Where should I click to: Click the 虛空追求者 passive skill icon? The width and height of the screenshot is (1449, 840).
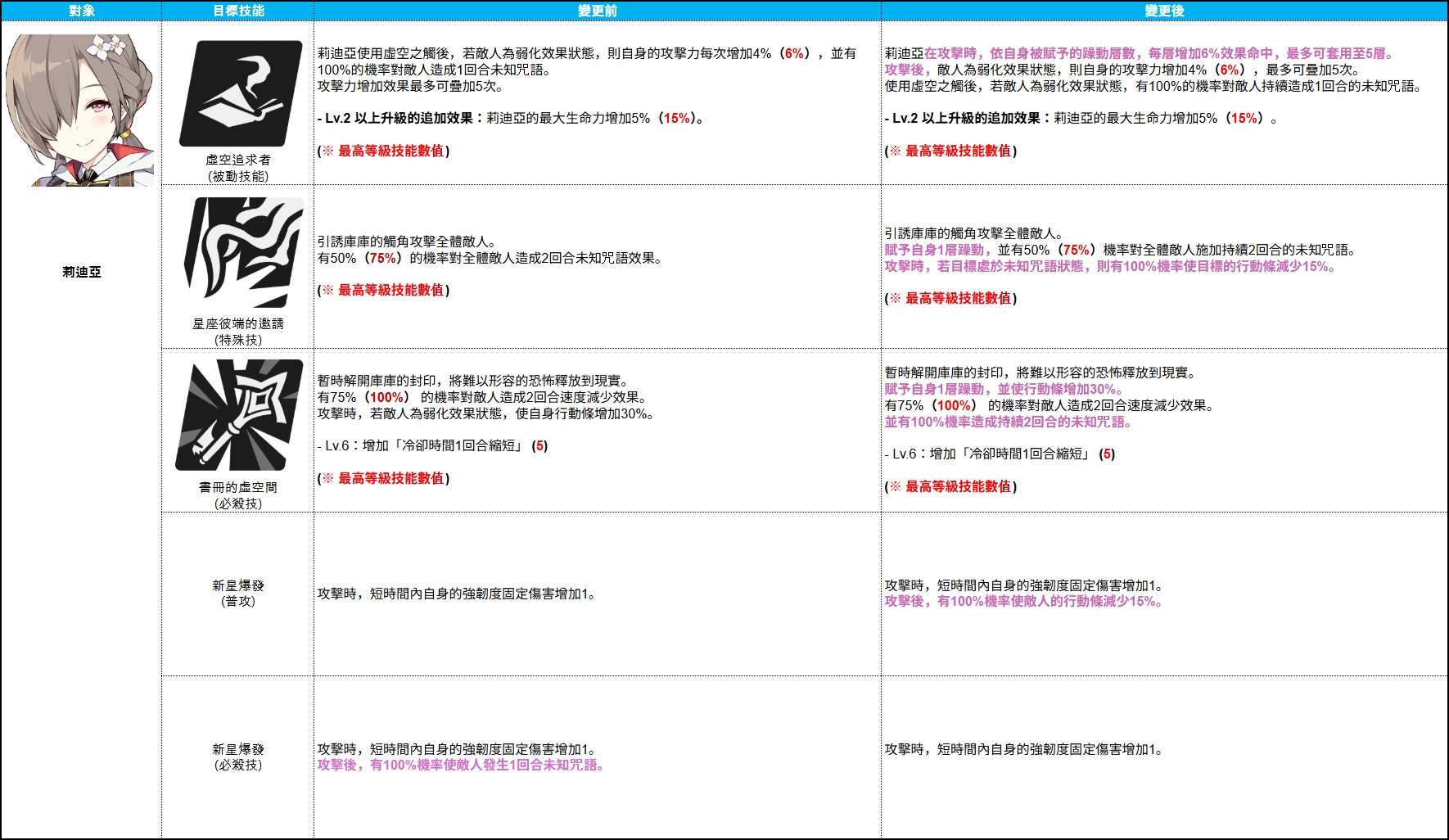(x=241, y=93)
